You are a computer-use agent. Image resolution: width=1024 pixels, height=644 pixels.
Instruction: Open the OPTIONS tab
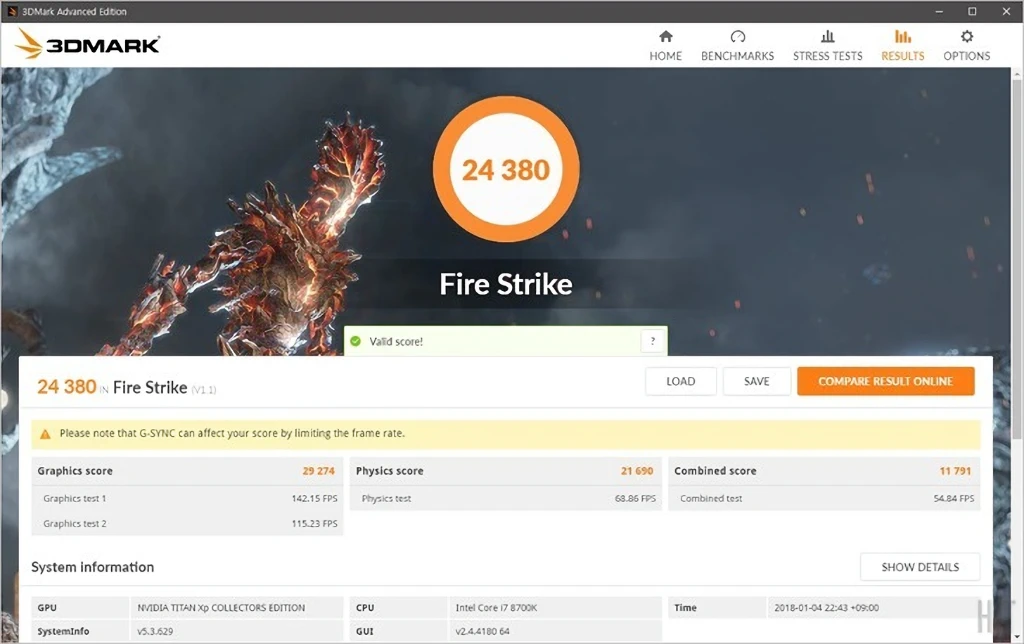pos(967,46)
